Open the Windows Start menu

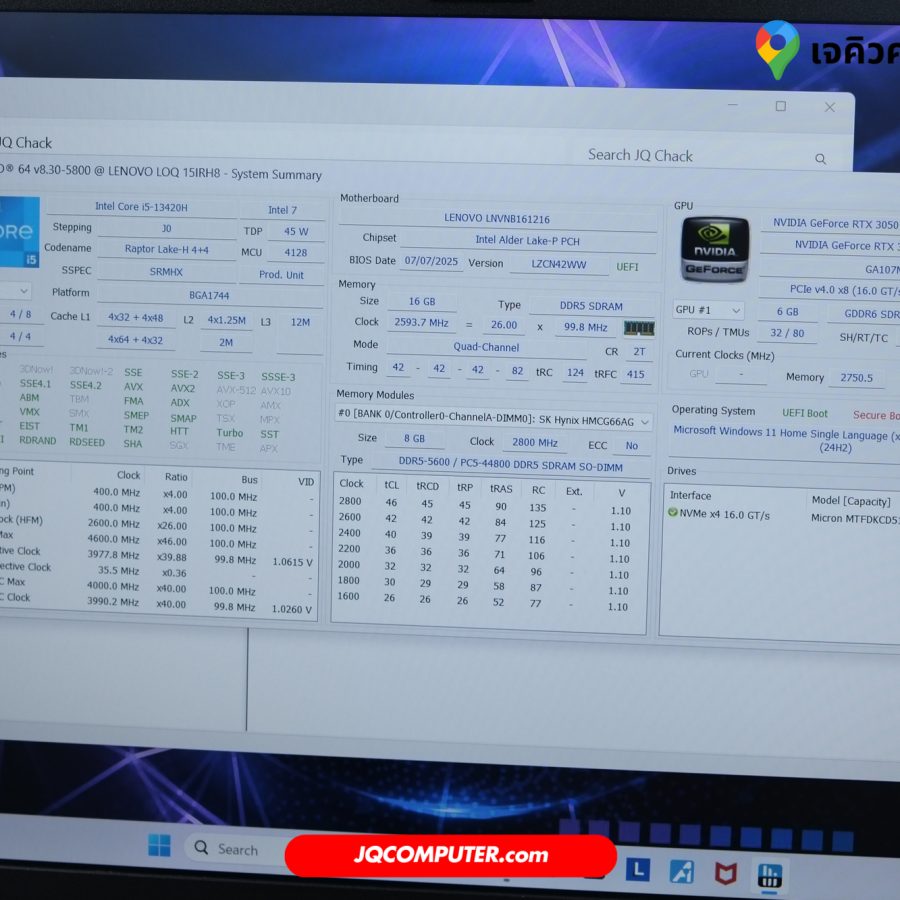(159, 846)
